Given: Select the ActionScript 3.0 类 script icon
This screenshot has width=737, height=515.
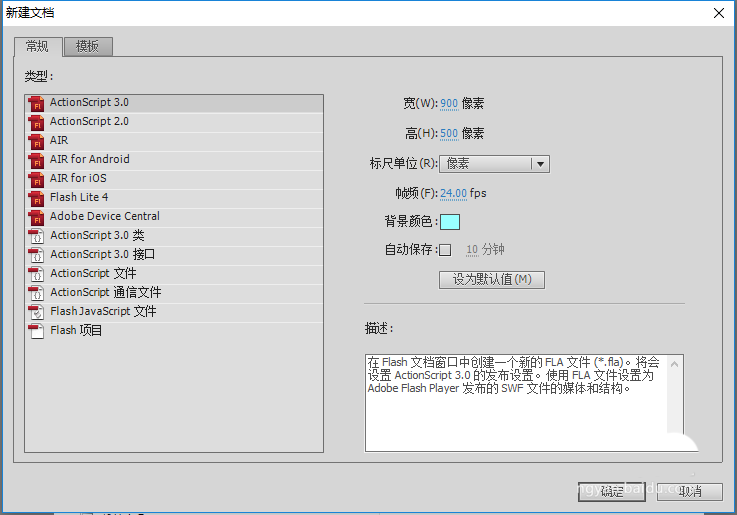Looking at the screenshot, I should coord(36,236).
